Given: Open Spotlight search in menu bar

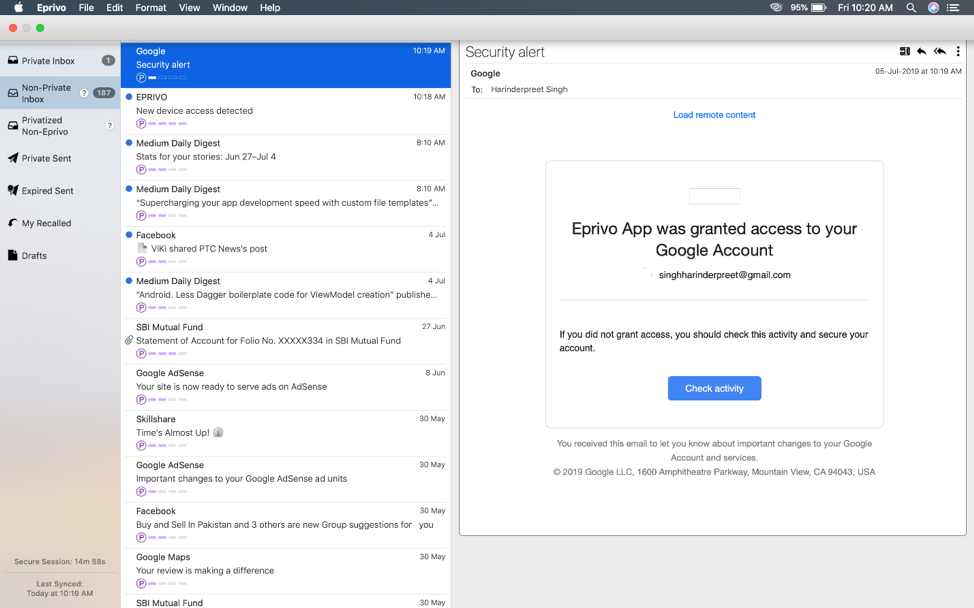Looking at the screenshot, I should pos(911,7).
